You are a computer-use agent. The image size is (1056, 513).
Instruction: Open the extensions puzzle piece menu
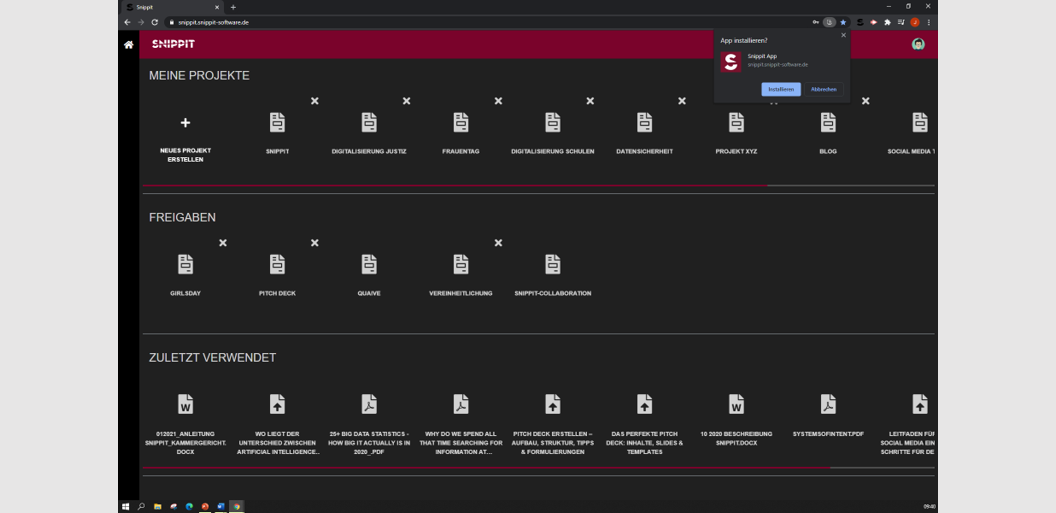[888, 22]
